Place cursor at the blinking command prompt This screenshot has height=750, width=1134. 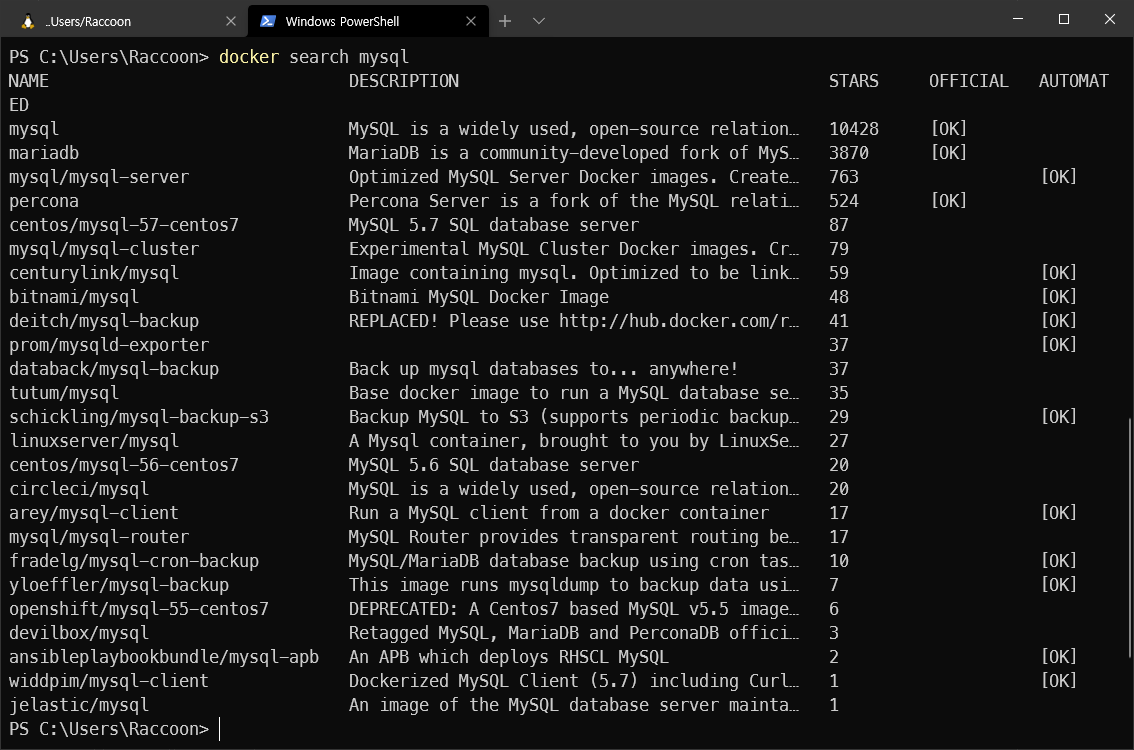click(220, 728)
